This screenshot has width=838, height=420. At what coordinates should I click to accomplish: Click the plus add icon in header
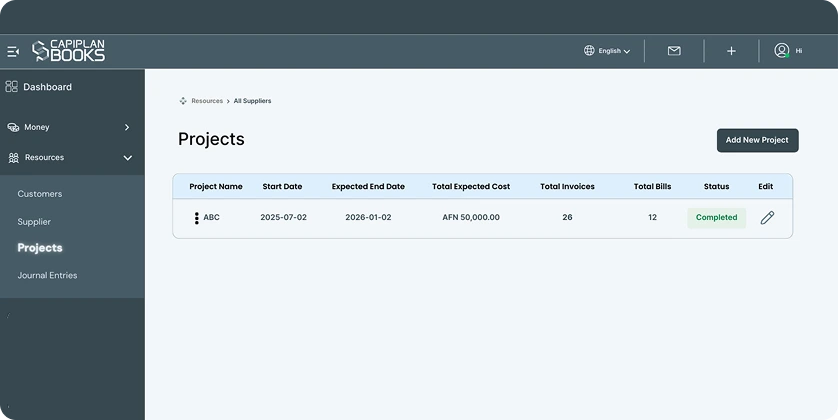tap(731, 51)
